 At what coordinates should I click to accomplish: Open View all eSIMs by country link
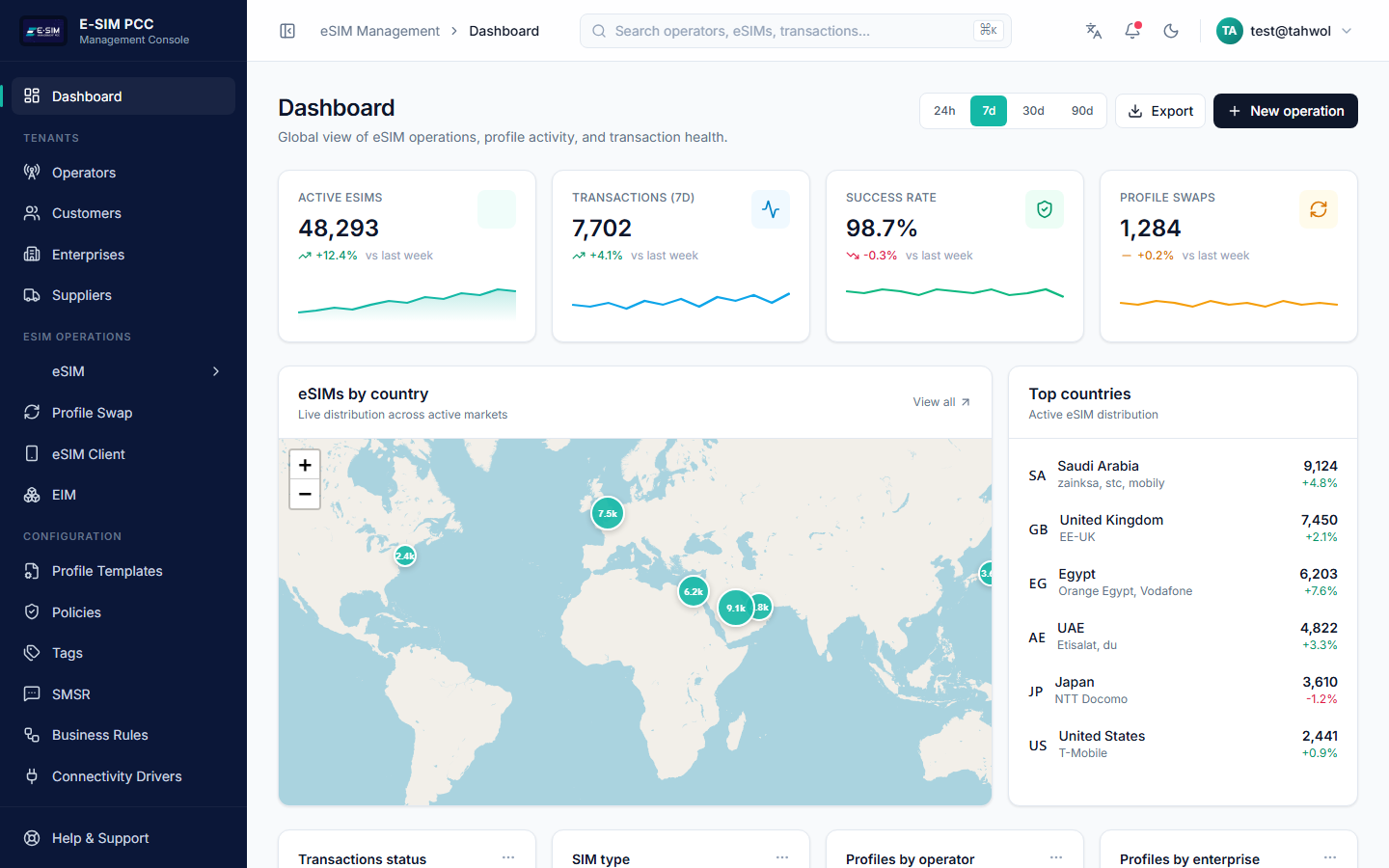tap(941, 402)
